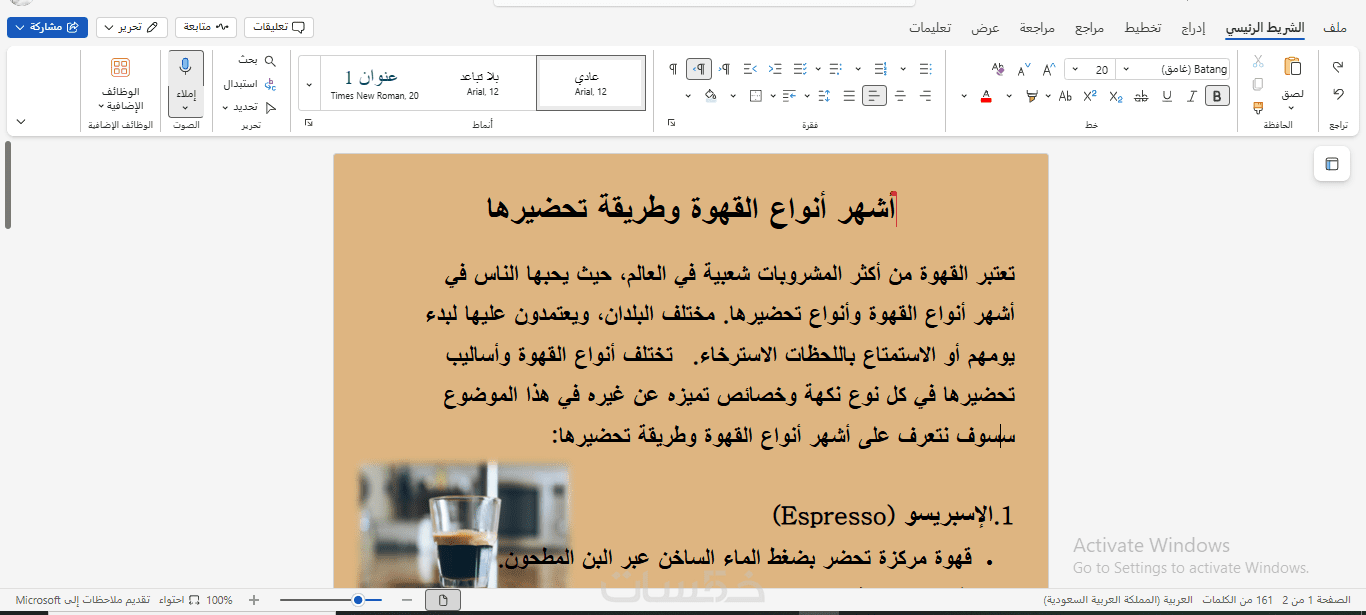Image resolution: width=1366 pixels, height=615 pixels.
Task: Clear formatting with the eraser-A icon
Action: click(x=997, y=69)
